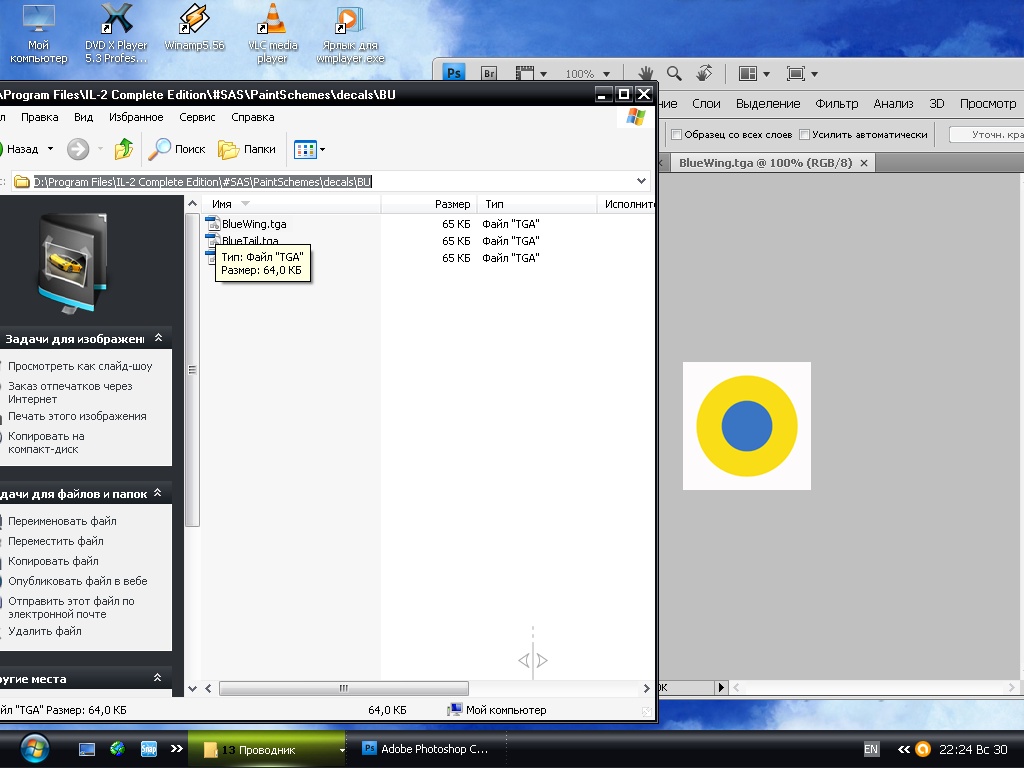Expand the Back button history dropdown arrow
Viewport: 1024px width, 768px height.
coord(50,149)
